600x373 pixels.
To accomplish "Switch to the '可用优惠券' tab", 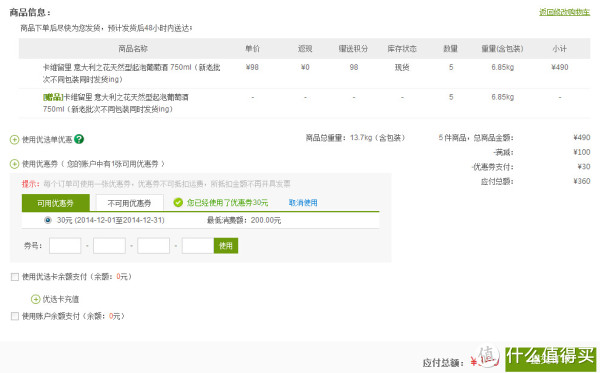I will pos(55,203).
